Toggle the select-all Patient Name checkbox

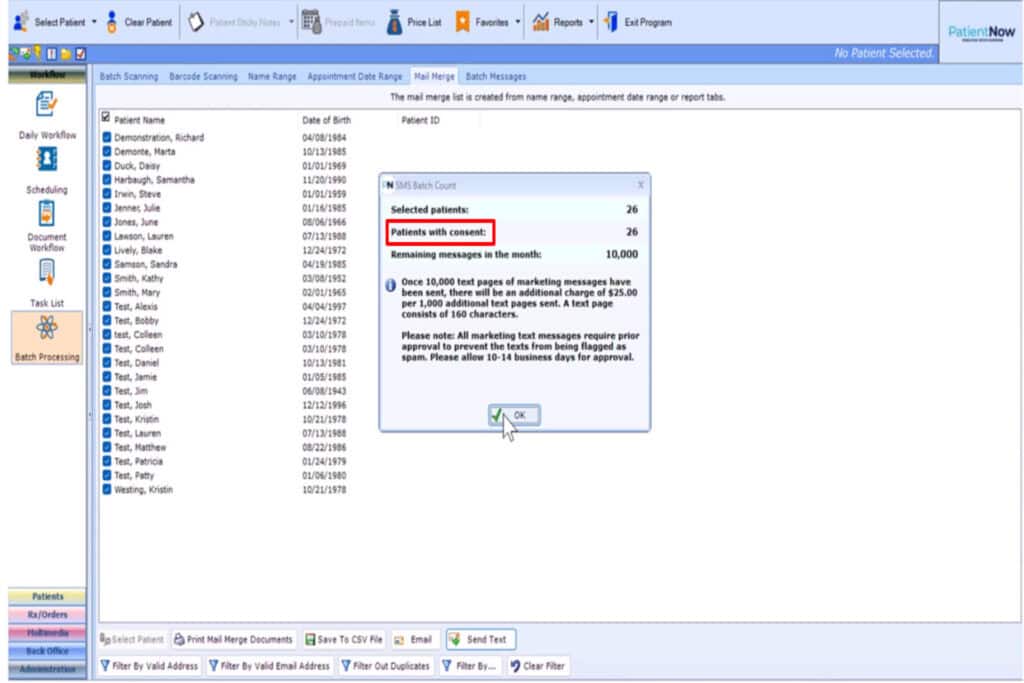coord(106,120)
